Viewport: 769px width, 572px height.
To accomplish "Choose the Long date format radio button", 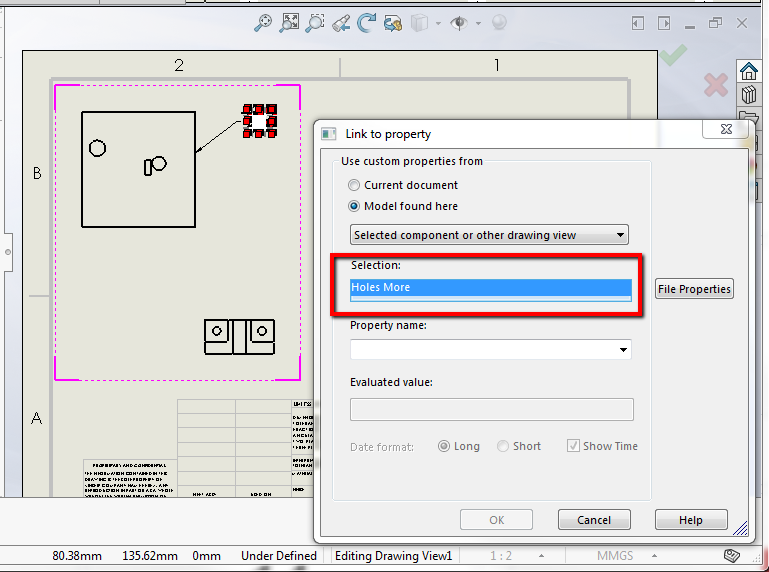I will tap(443, 446).
